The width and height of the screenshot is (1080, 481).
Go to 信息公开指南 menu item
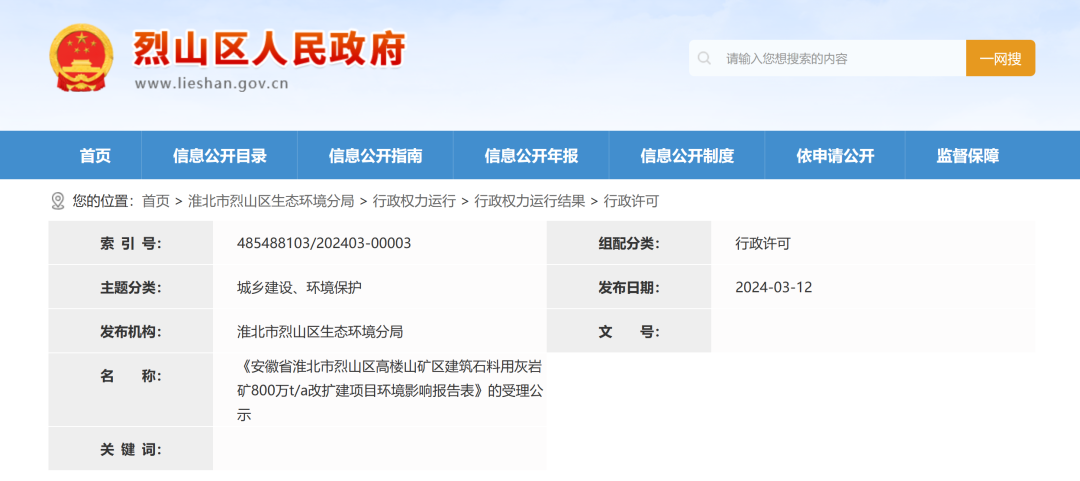tap(375, 156)
